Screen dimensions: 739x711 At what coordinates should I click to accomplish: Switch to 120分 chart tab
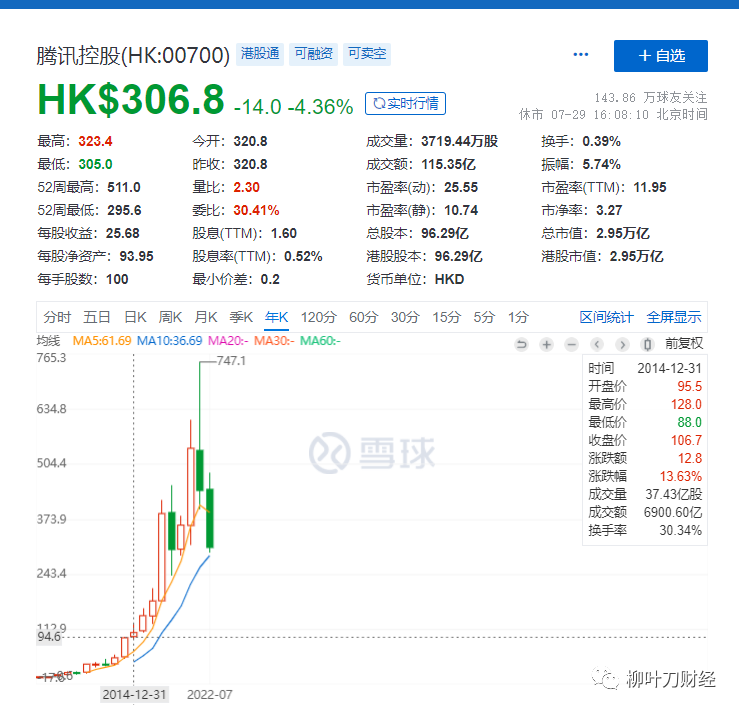pyautogui.click(x=319, y=317)
